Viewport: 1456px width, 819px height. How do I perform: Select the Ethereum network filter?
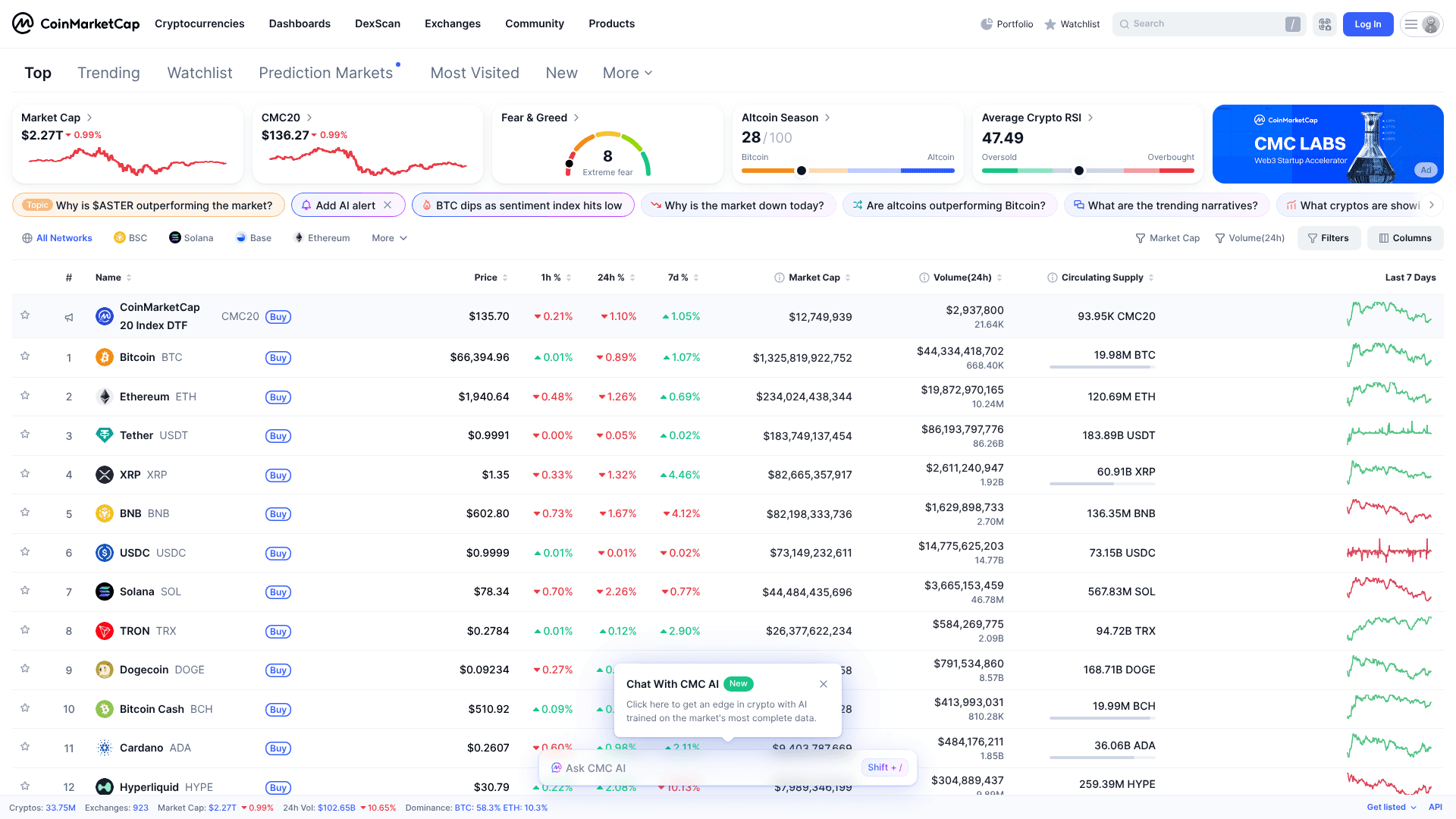point(322,237)
